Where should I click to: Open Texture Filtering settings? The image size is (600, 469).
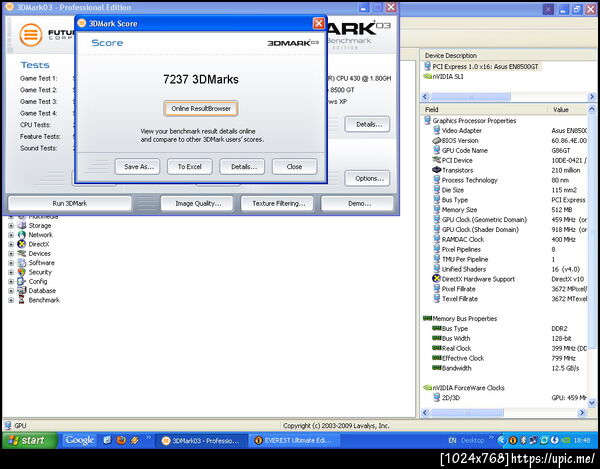277,204
